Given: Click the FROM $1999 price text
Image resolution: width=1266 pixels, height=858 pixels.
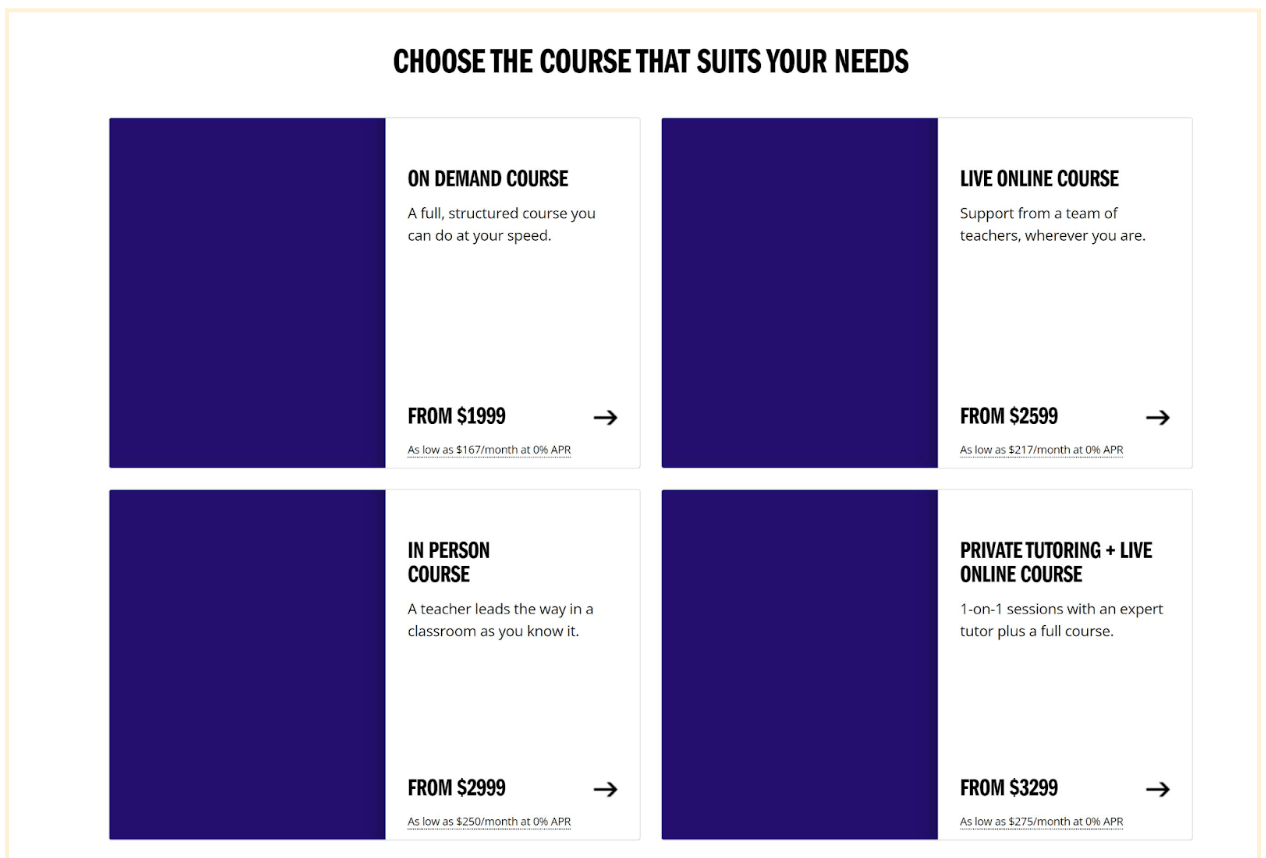Looking at the screenshot, I should pyautogui.click(x=456, y=416).
